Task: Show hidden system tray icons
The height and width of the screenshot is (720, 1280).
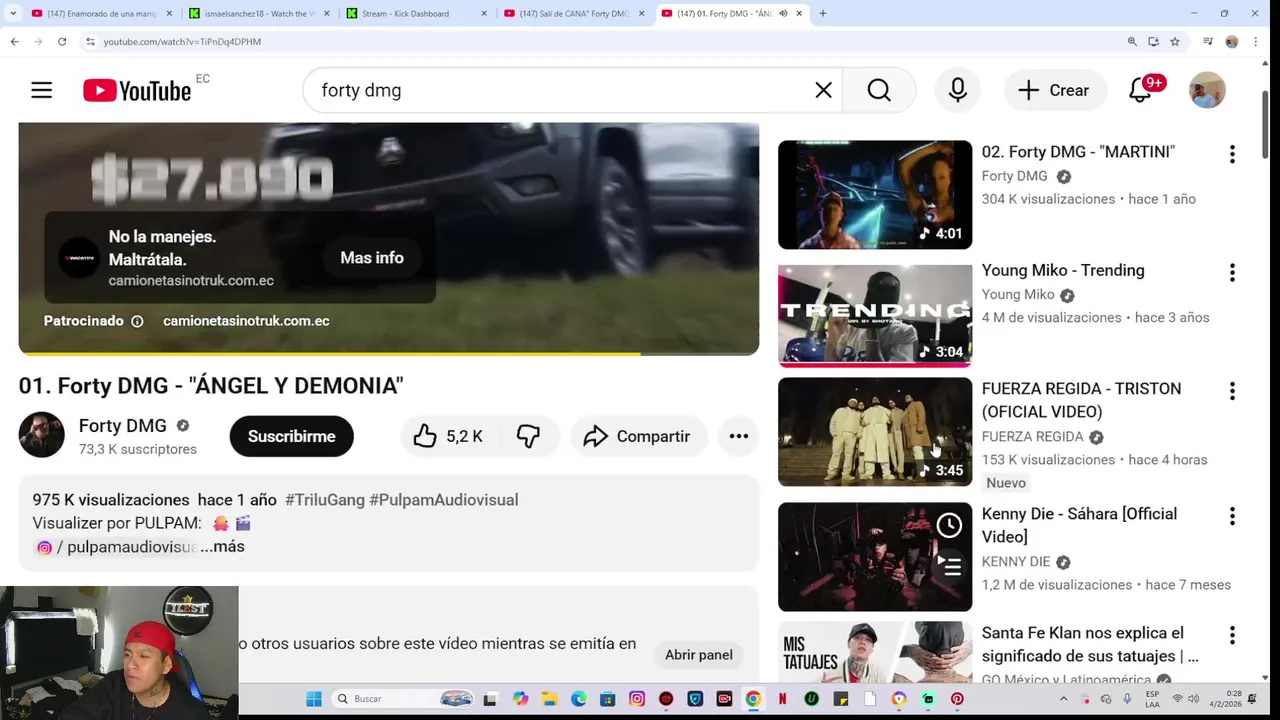Action: click(x=1063, y=699)
